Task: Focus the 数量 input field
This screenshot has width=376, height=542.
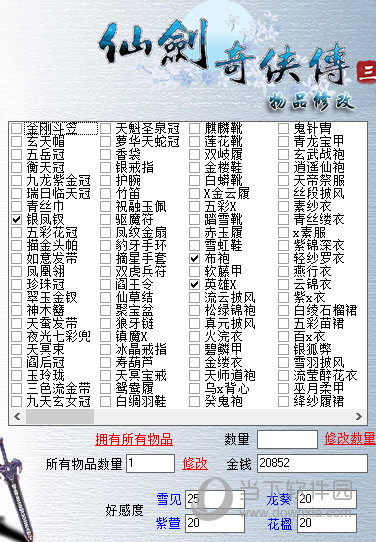Action: (x=287, y=440)
